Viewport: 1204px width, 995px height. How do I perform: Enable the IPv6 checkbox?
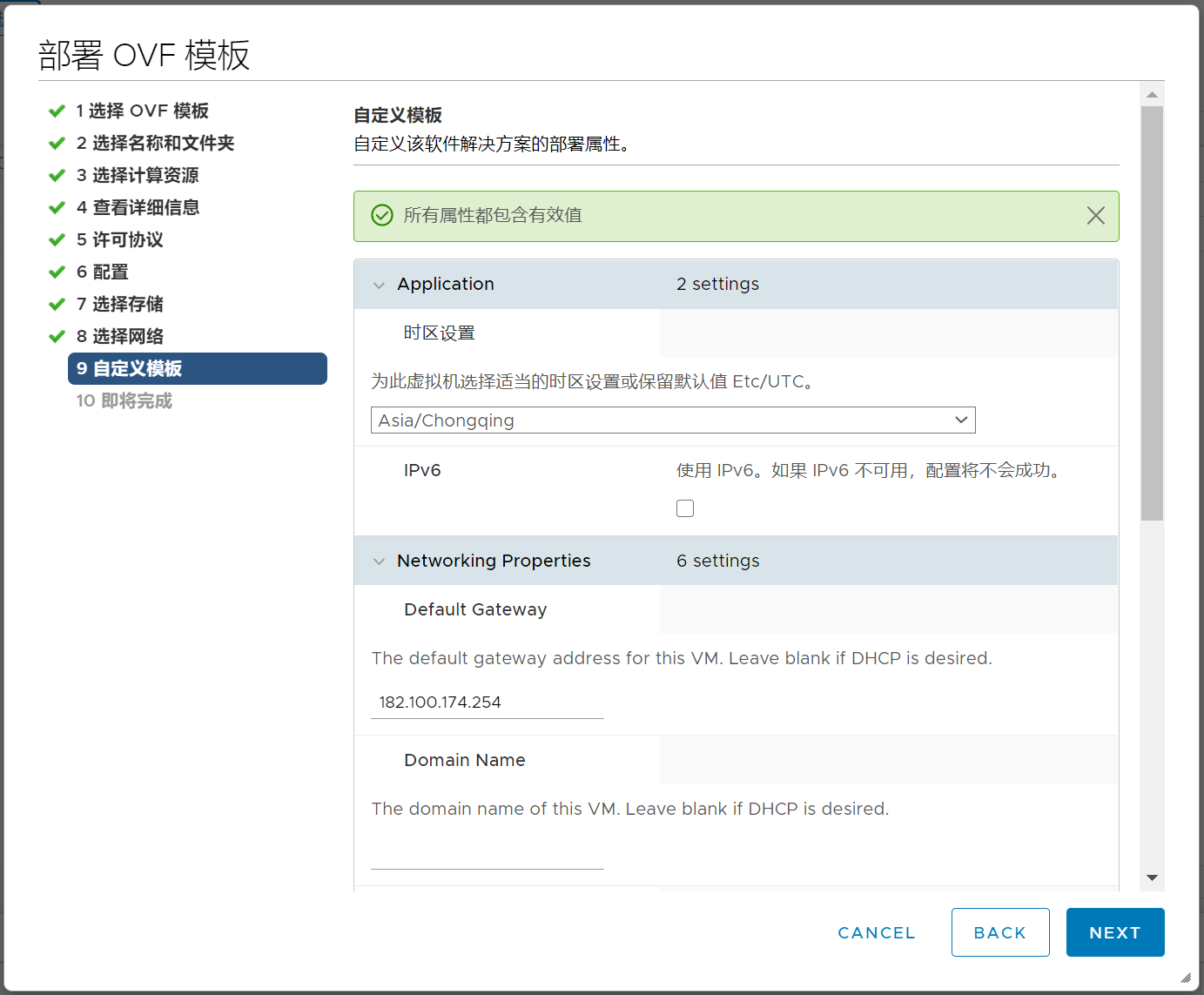coord(685,508)
